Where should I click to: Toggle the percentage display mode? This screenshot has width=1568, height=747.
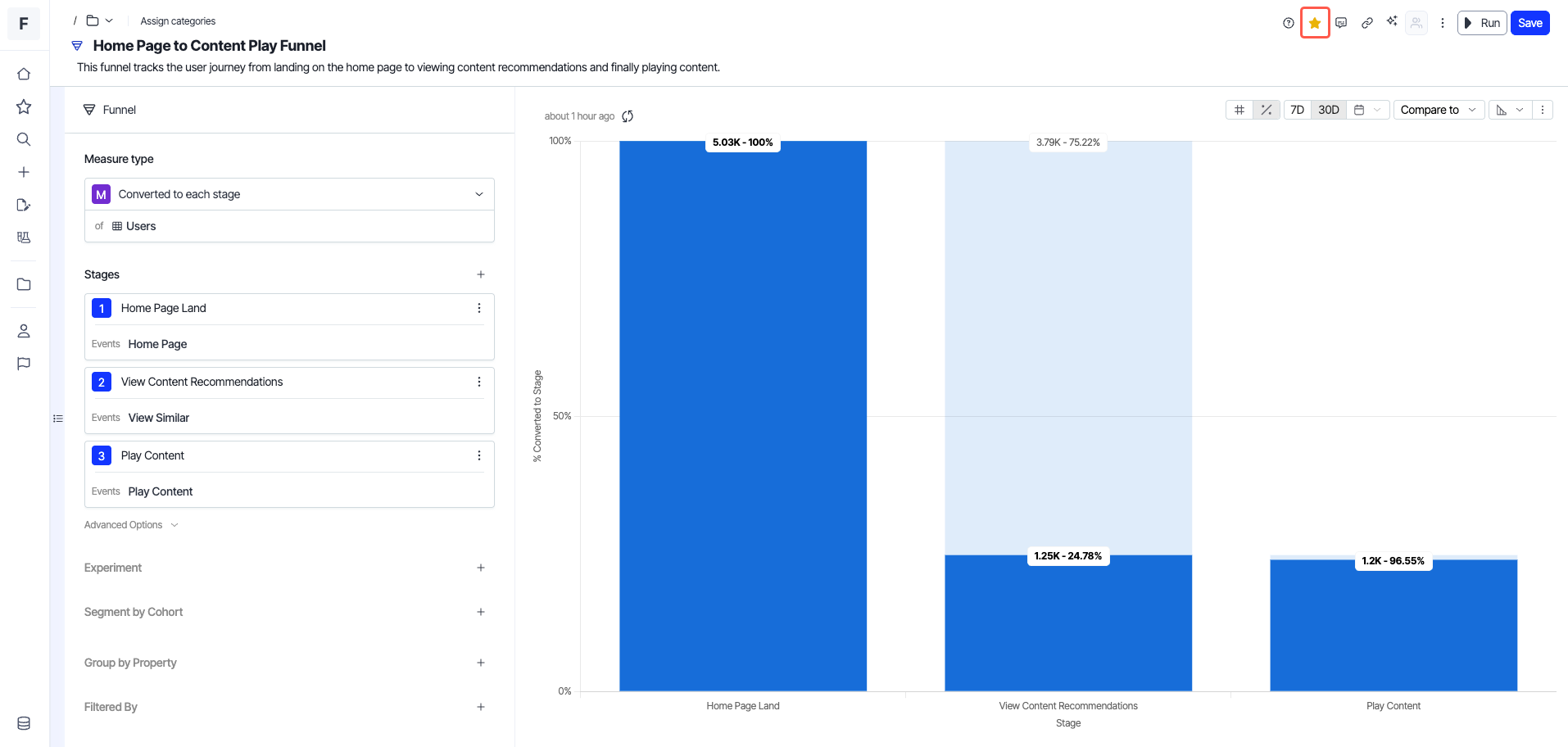[x=1266, y=110]
